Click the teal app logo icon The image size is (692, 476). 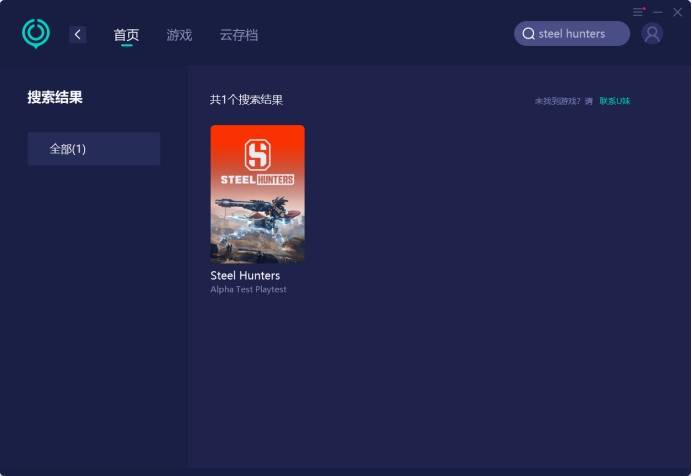[36, 33]
